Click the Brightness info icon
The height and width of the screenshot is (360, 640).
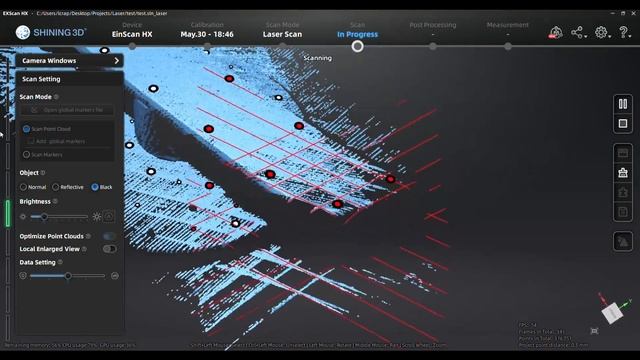pos(55,201)
